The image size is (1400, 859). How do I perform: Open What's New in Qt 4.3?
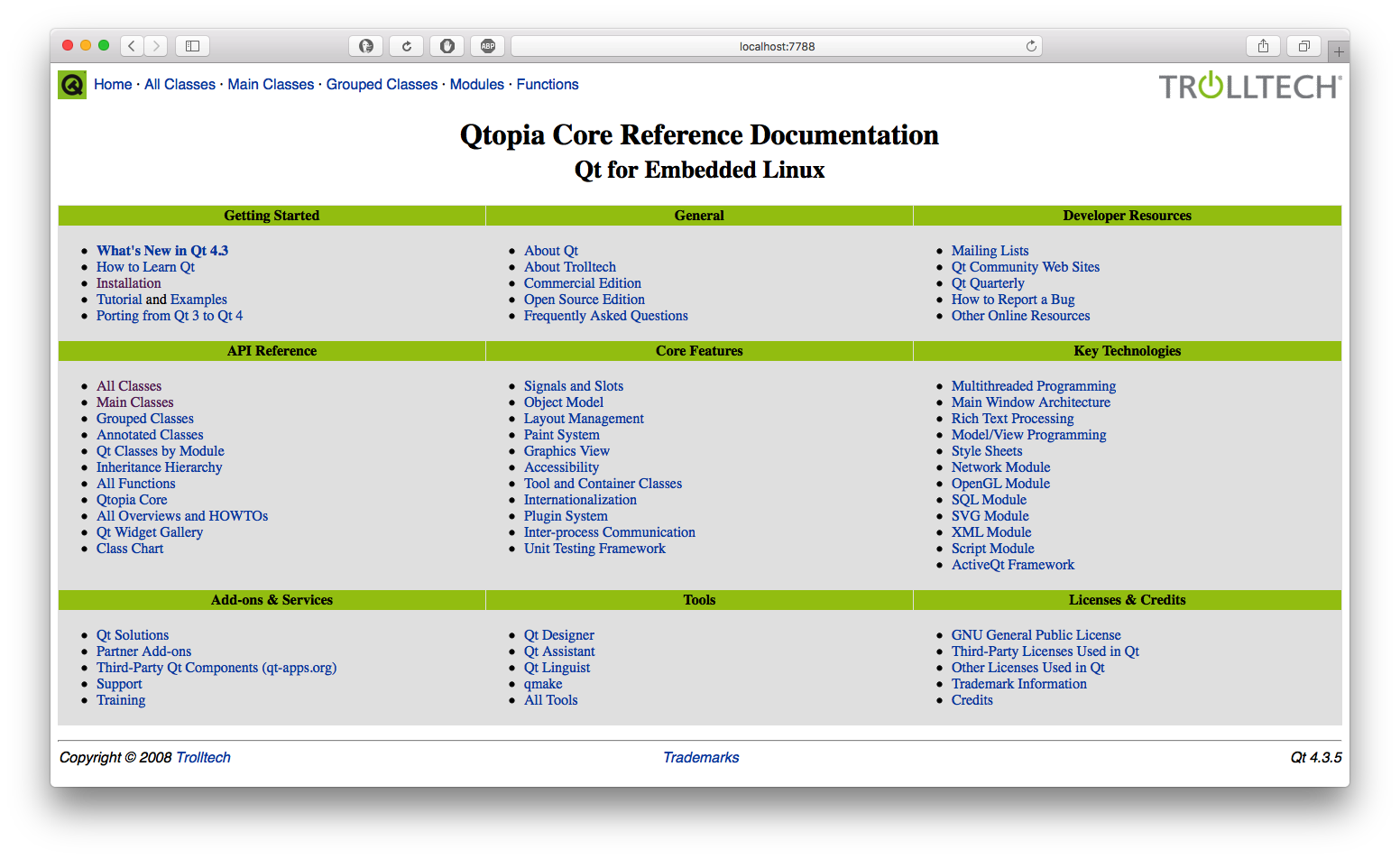(x=162, y=251)
